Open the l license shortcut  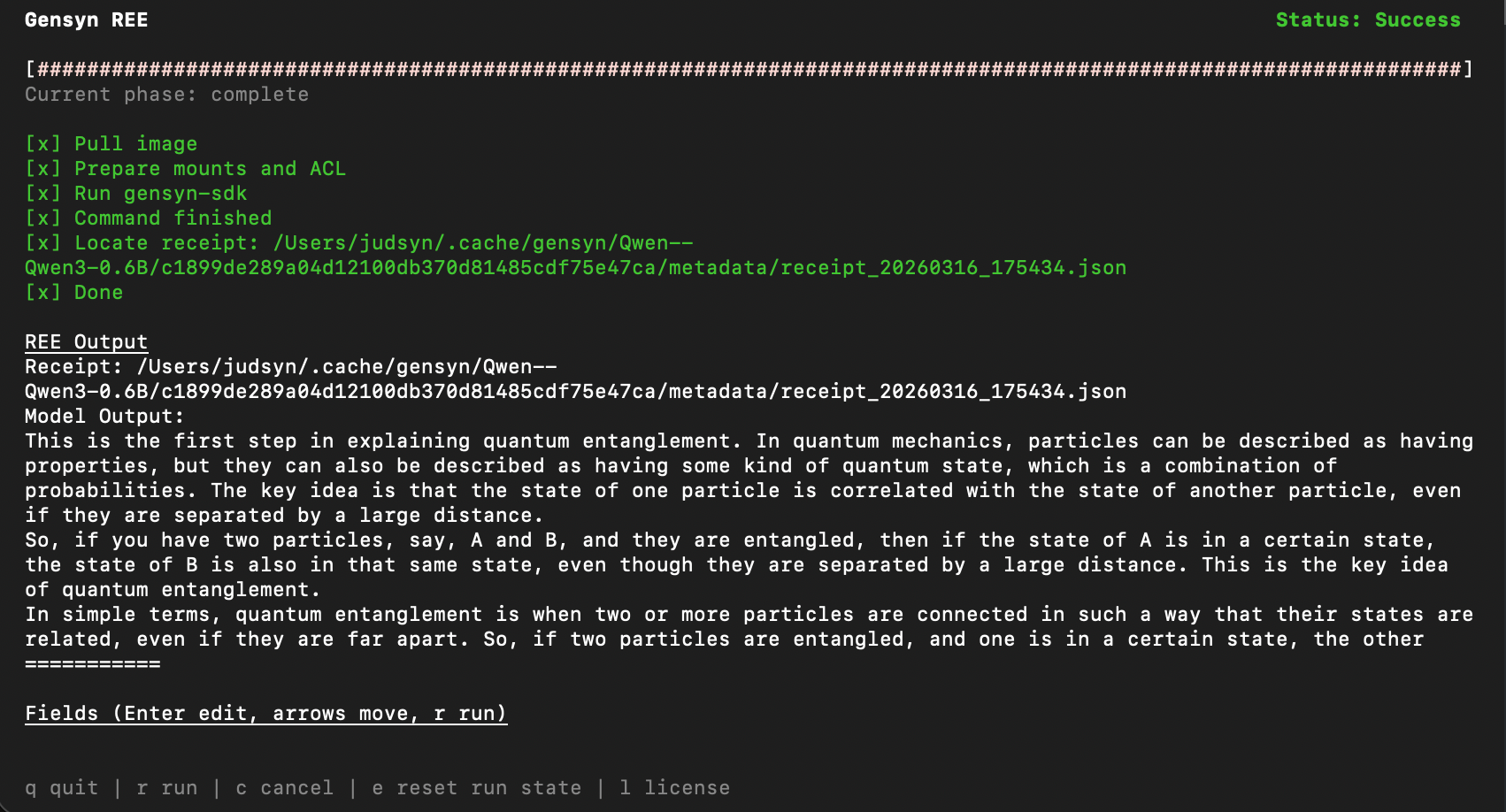pos(674,788)
